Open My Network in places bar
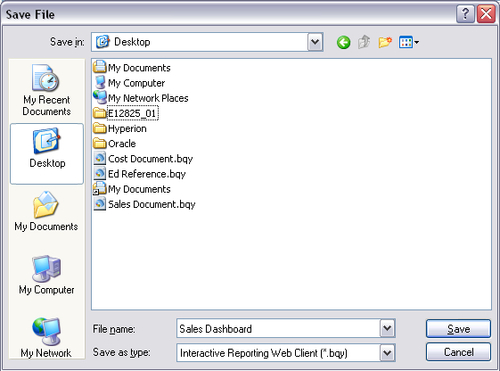The width and height of the screenshot is (500, 371). click(46, 337)
